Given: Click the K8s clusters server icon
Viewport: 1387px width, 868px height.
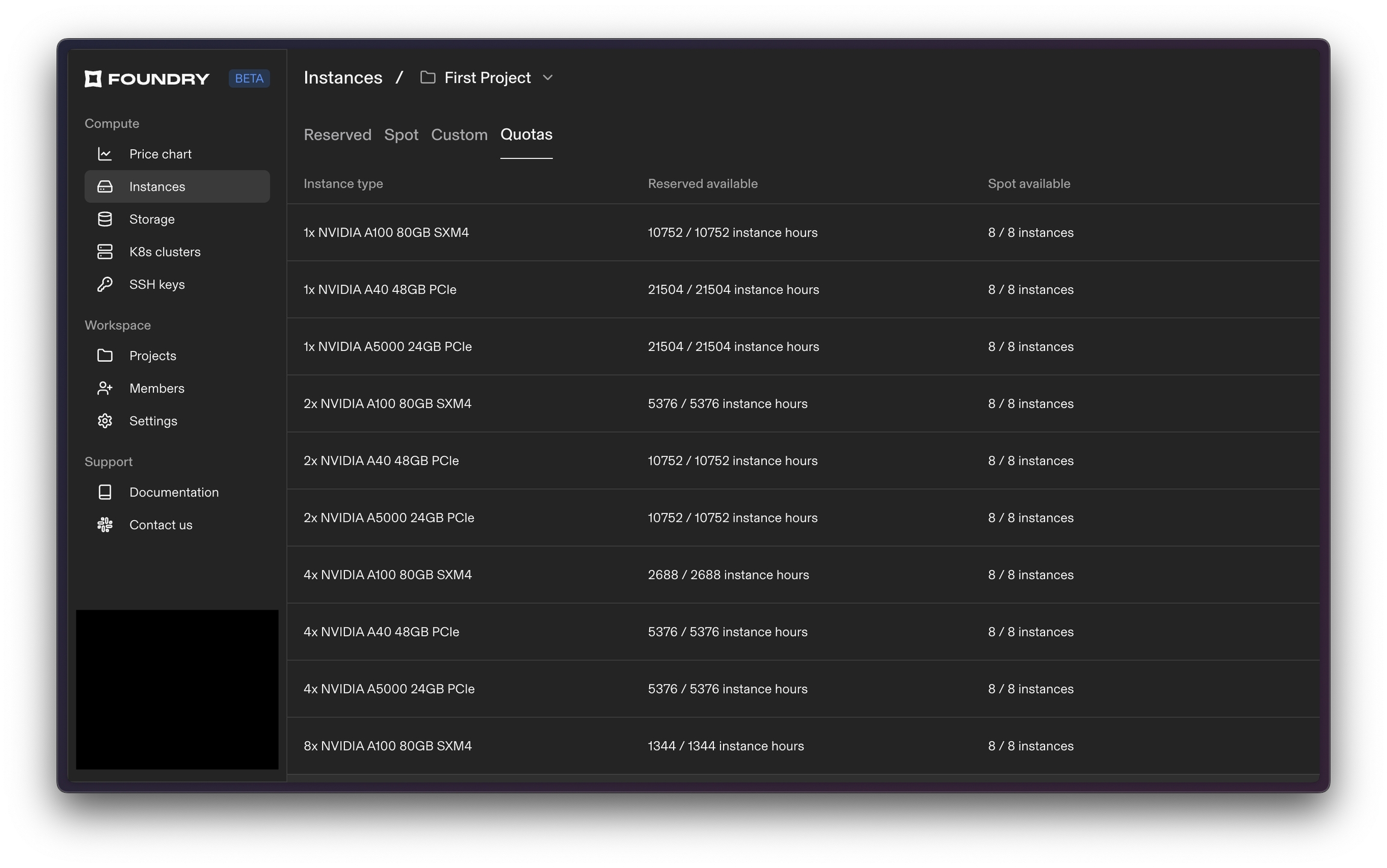Looking at the screenshot, I should tap(105, 252).
